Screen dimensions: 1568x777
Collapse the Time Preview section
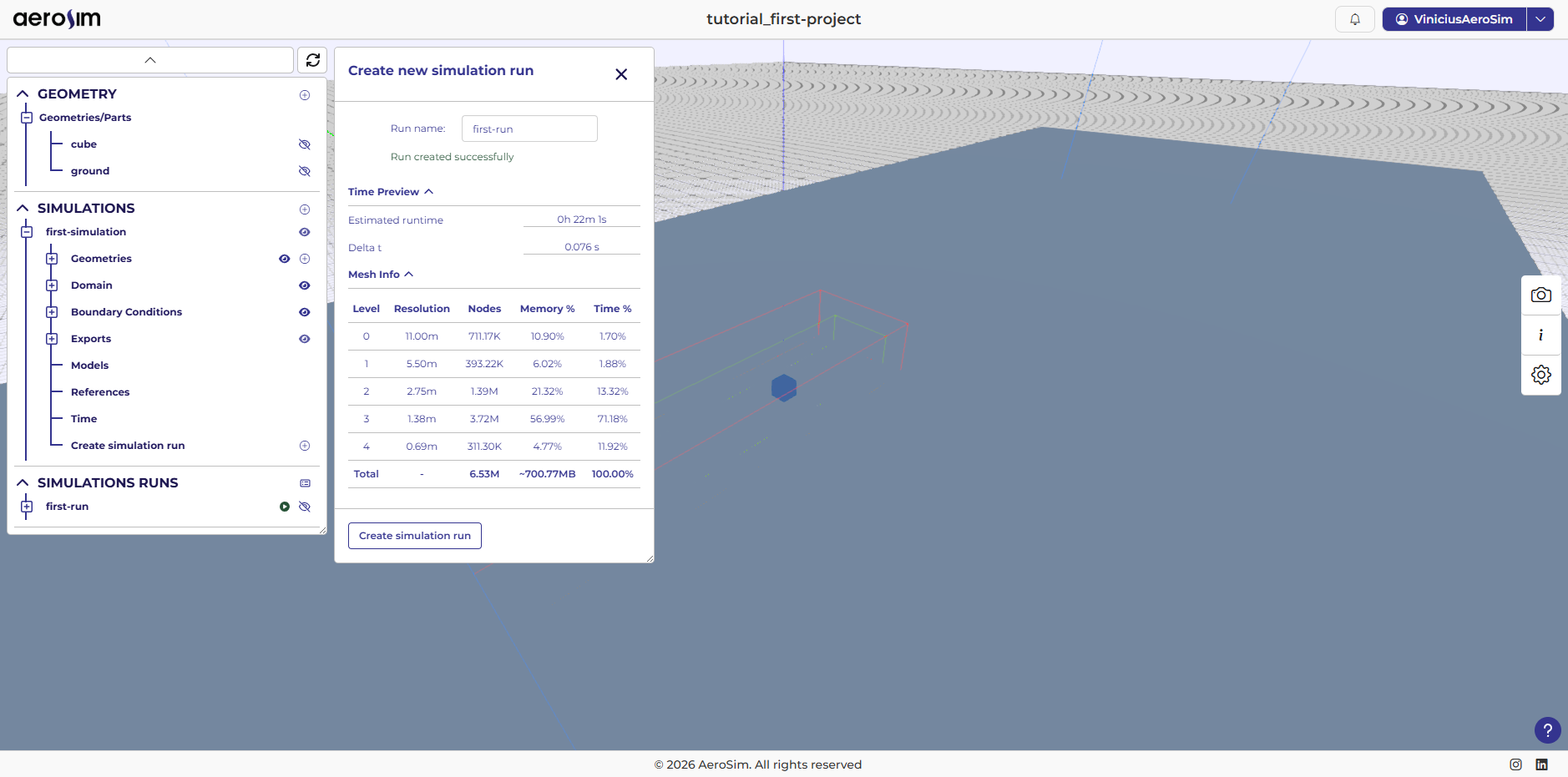click(x=427, y=191)
